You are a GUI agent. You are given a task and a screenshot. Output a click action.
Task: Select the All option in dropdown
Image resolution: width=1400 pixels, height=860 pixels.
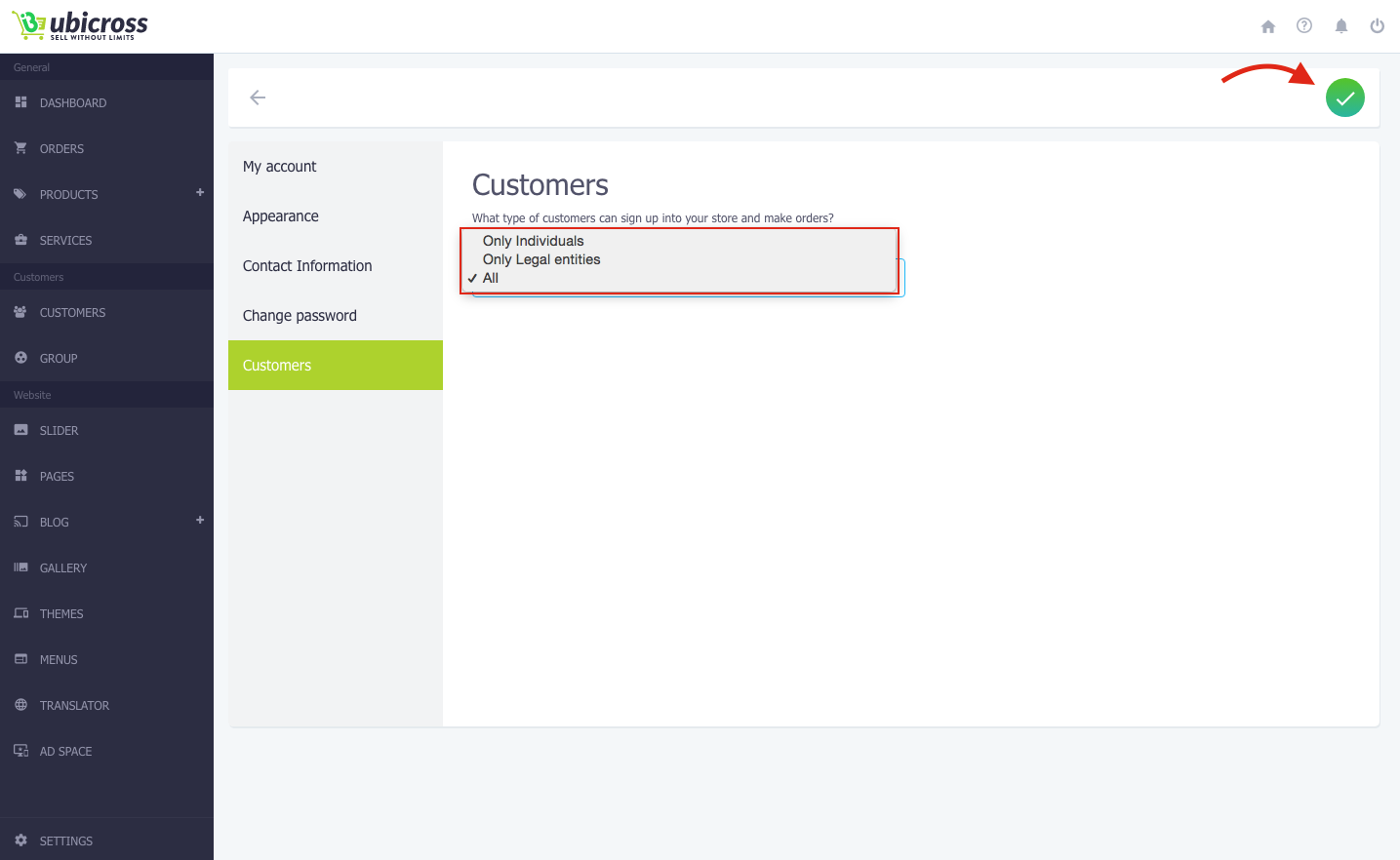[491, 278]
